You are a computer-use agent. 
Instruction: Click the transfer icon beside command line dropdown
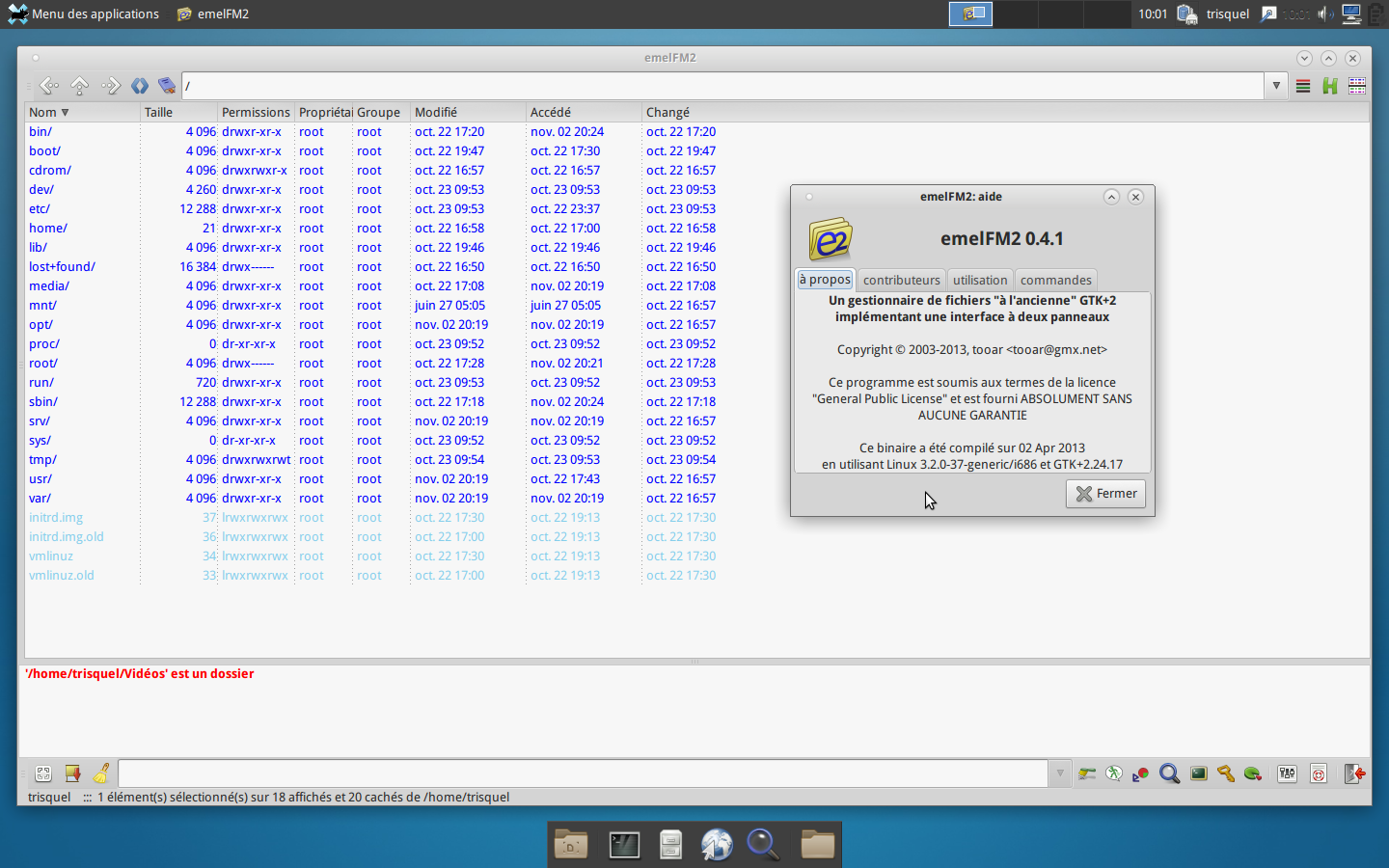coord(1087,773)
